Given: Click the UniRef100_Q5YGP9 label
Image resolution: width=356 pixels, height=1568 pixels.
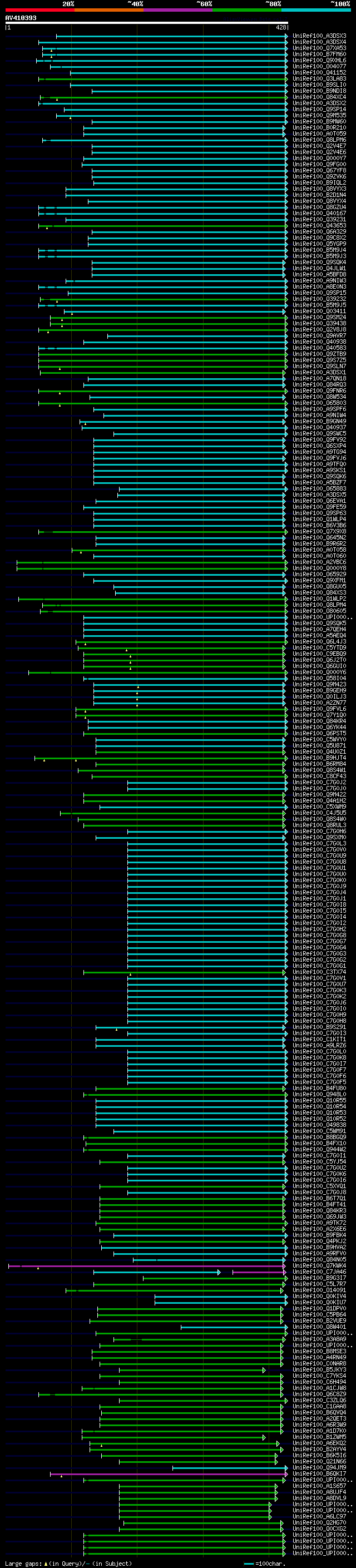Looking at the screenshot, I should (319, 244).
